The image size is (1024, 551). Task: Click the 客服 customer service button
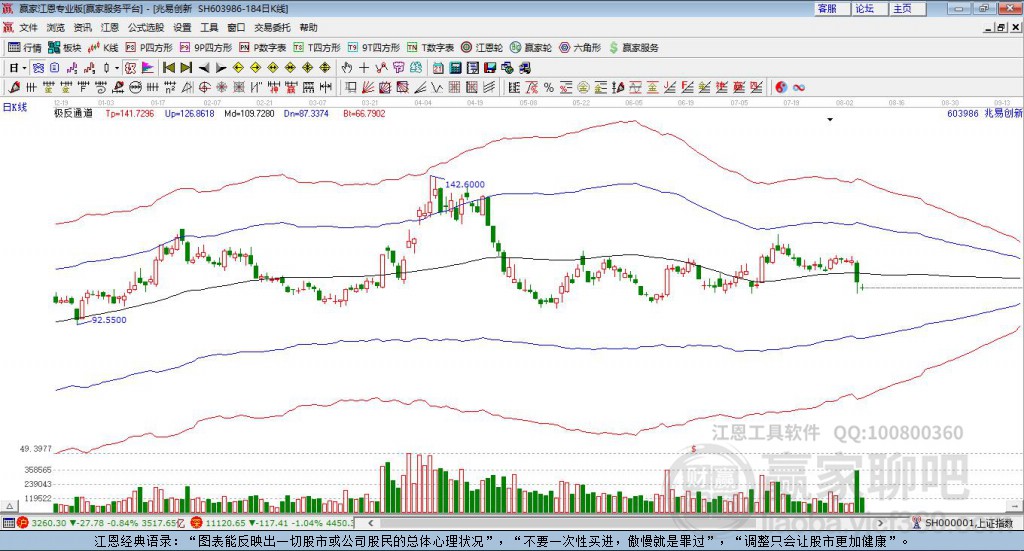827,8
